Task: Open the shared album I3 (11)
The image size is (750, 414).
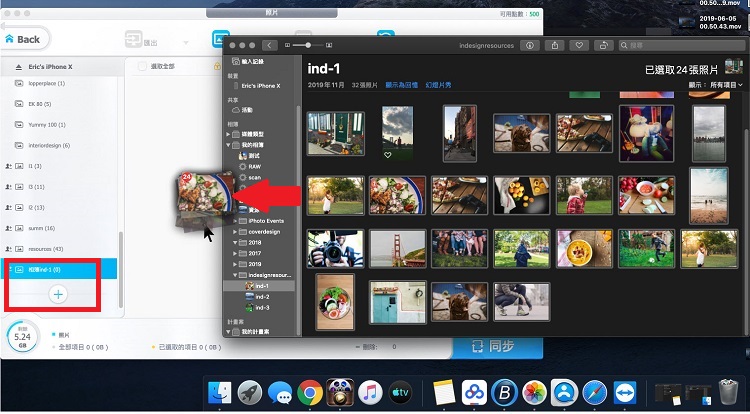Action: [36, 187]
